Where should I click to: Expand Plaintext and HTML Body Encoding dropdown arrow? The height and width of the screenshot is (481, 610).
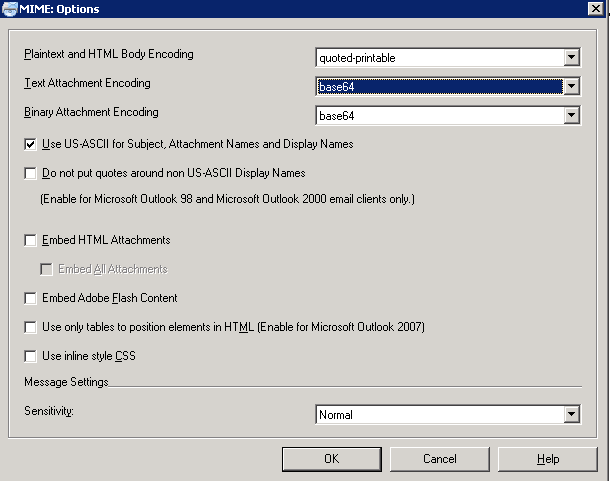571,58
